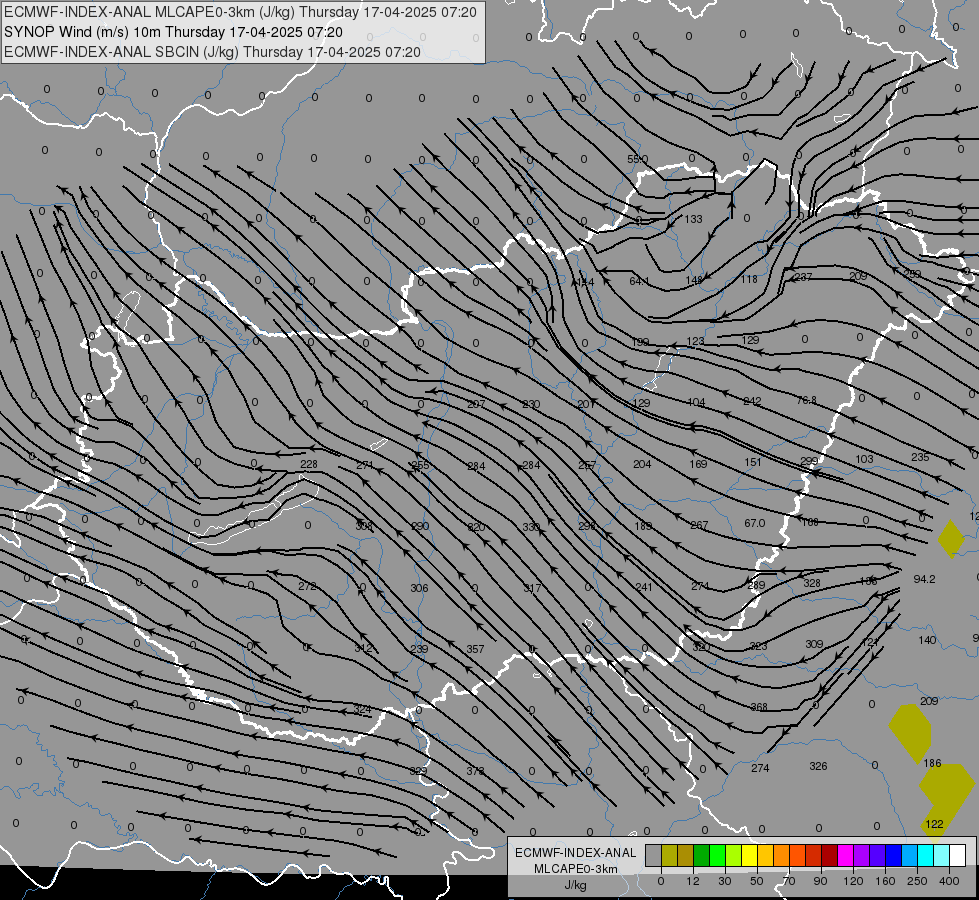This screenshot has height=900, width=979.
Task: Select the map value 122
Action: [934, 824]
